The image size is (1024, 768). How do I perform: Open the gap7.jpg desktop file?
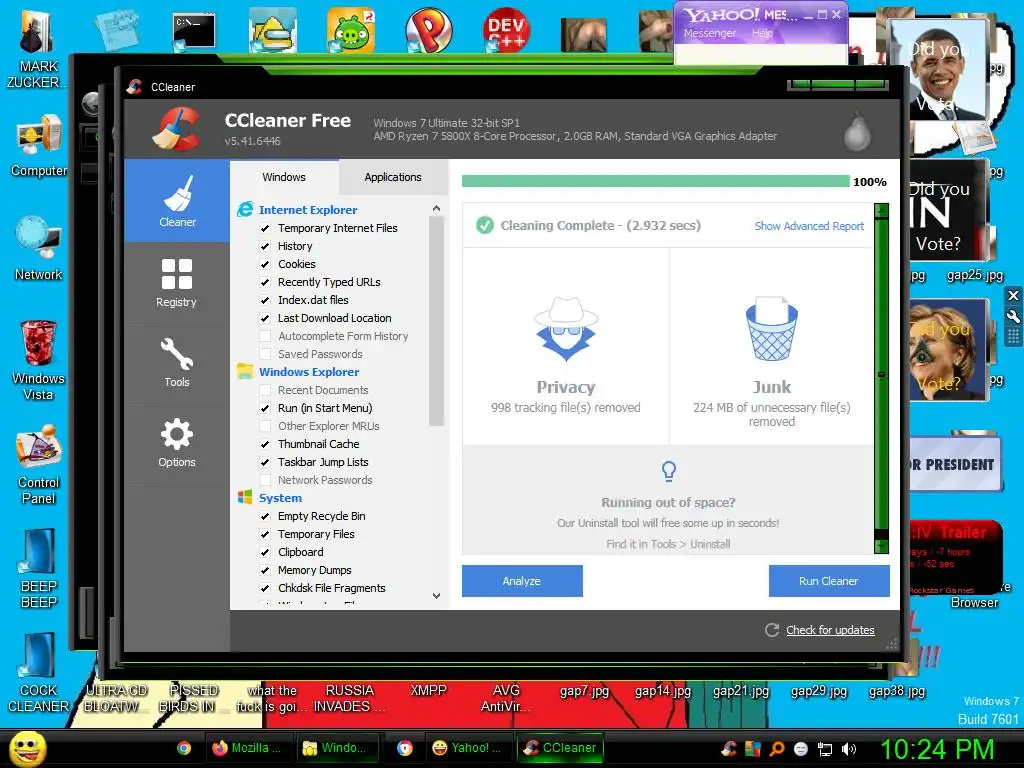click(x=584, y=690)
